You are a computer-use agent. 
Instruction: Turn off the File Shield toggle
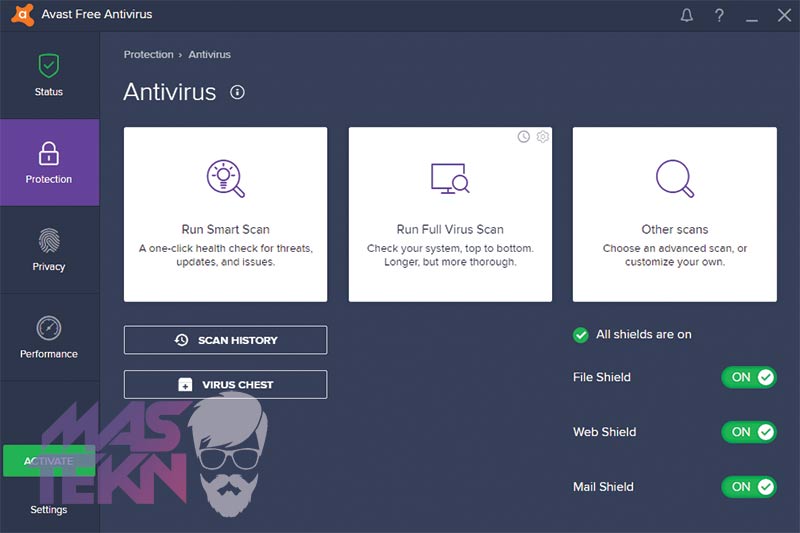[748, 377]
